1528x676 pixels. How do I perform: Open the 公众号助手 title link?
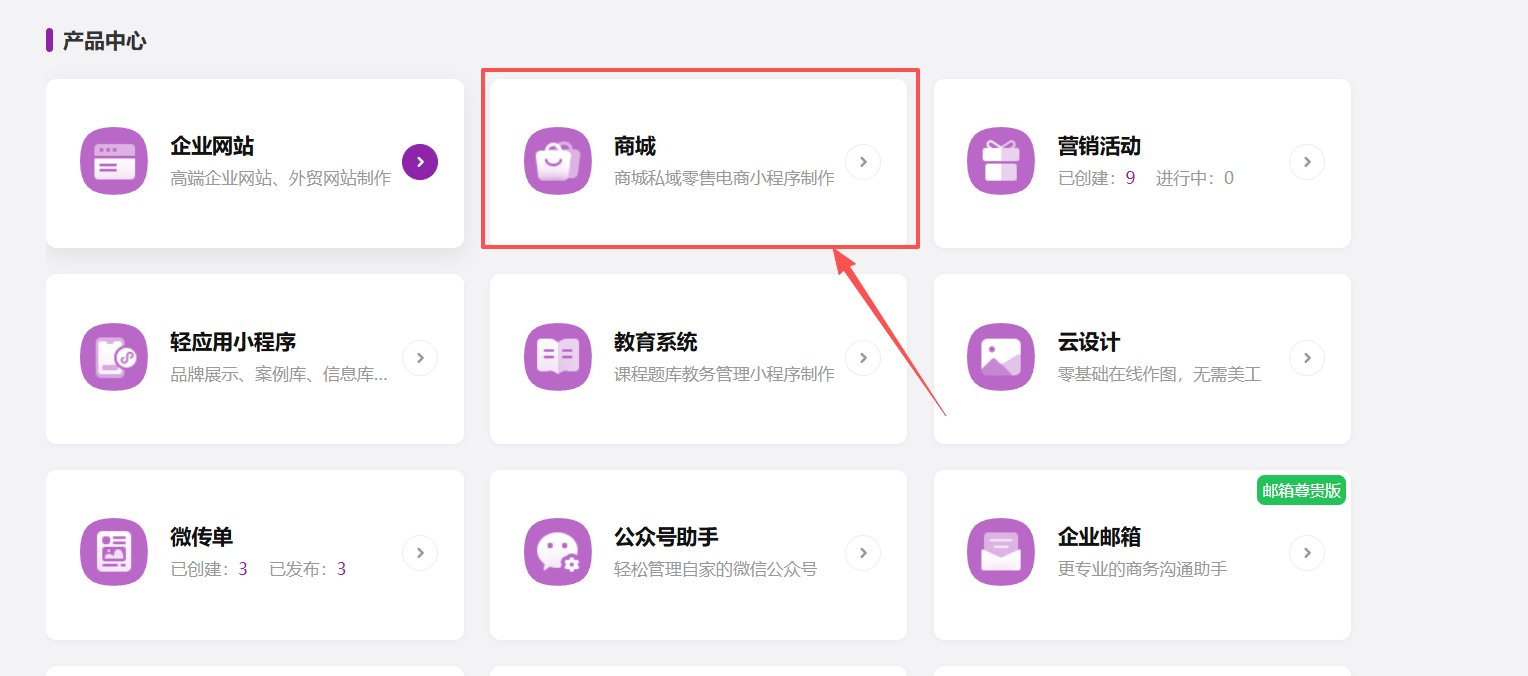(666, 537)
